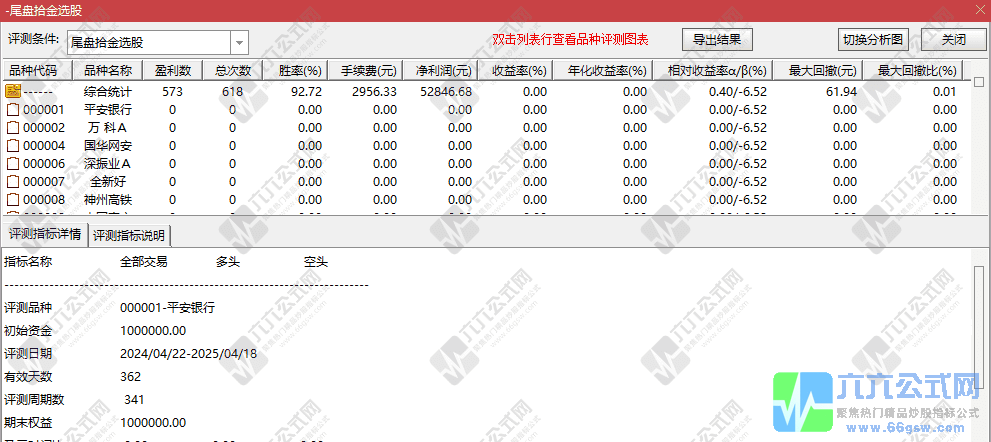991x442 pixels.
Task: Sort by the 最大回撤比(%) column header
Action: pos(913,71)
